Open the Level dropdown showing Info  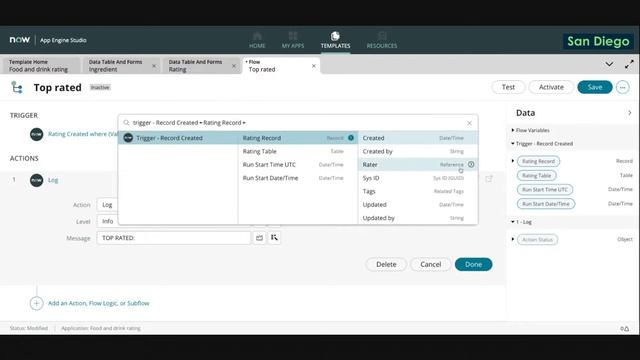pyautogui.click(x=107, y=221)
